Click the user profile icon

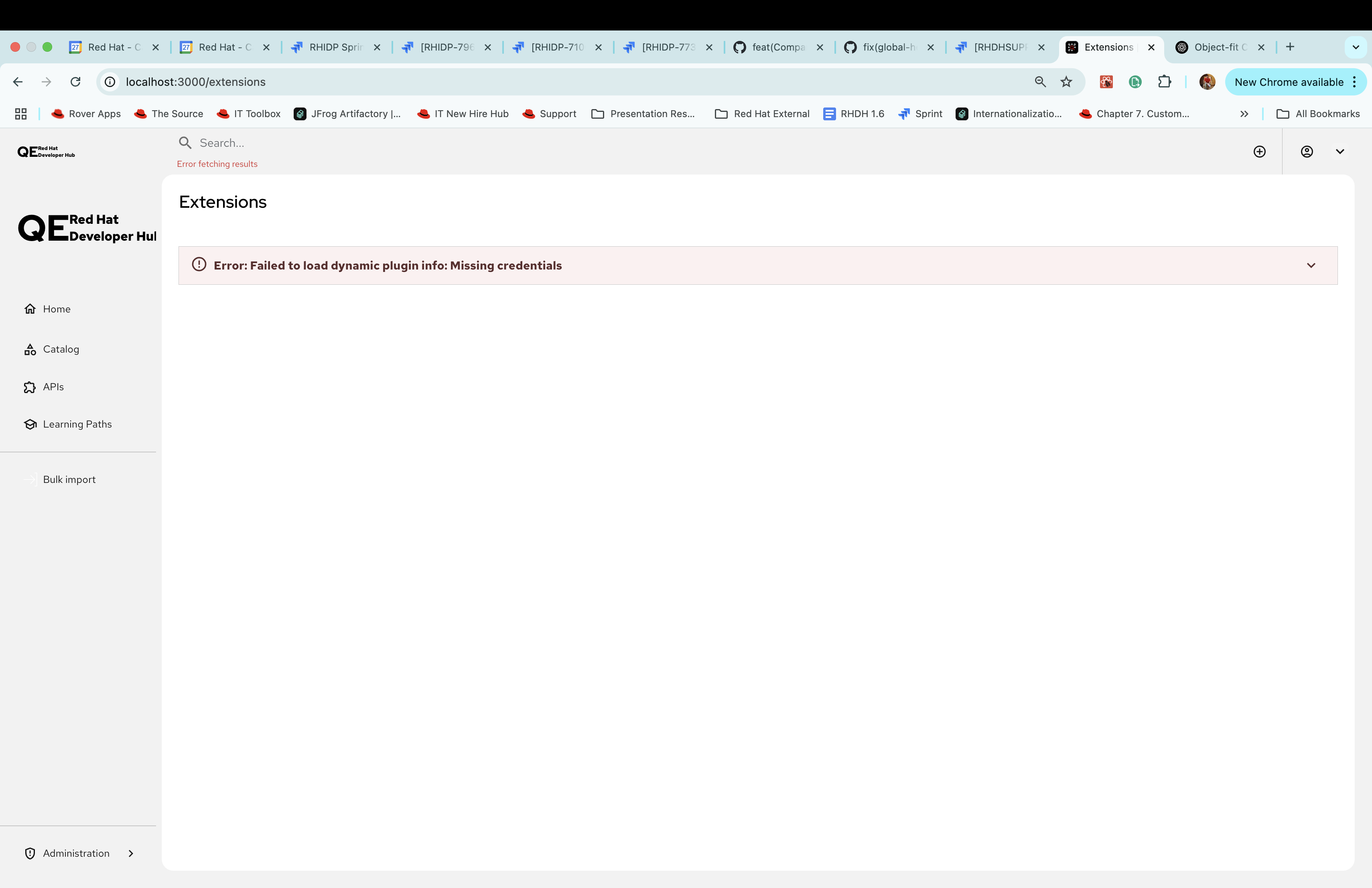[x=1307, y=152]
